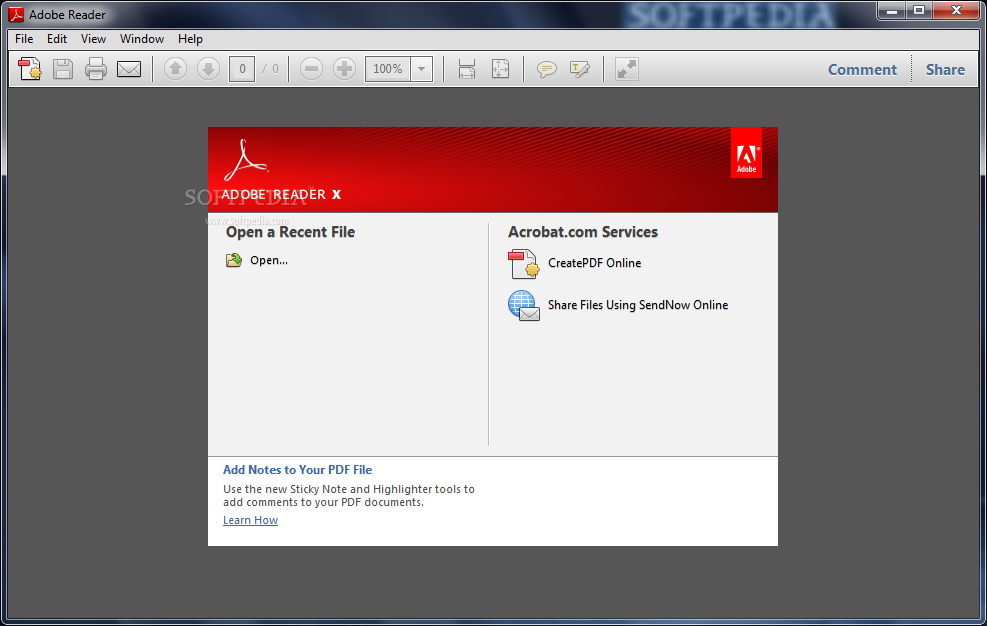The height and width of the screenshot is (626, 987).
Task: Open the zoom level dropdown
Action: (x=420, y=68)
